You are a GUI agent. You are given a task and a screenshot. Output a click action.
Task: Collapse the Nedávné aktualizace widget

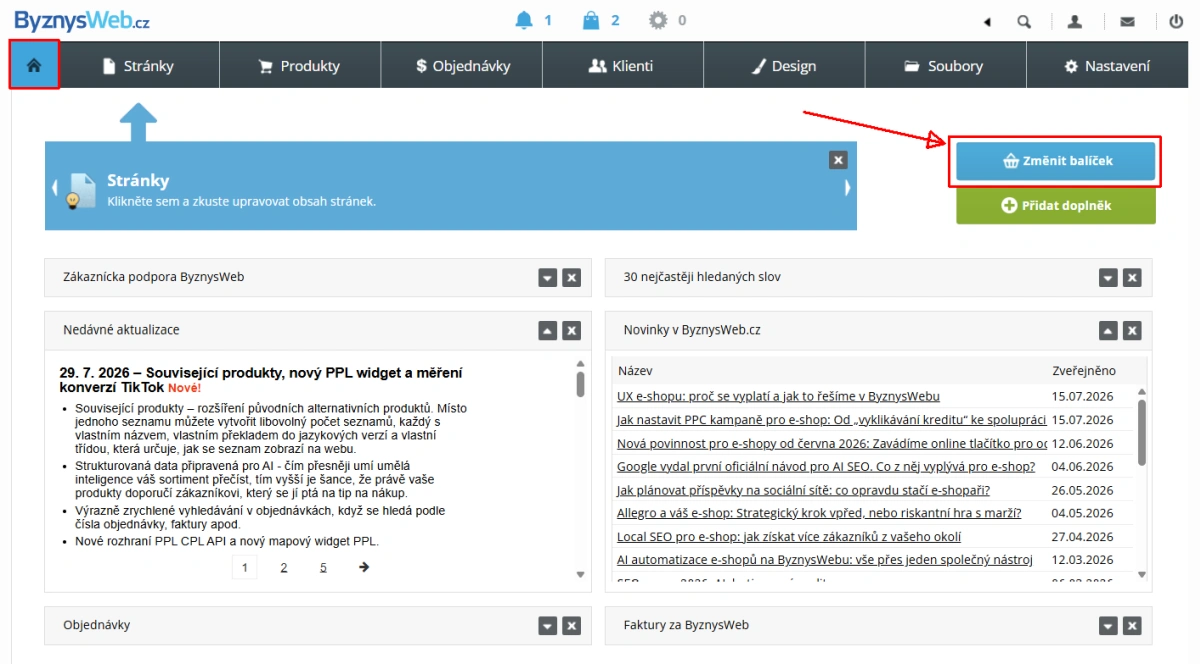(x=547, y=330)
